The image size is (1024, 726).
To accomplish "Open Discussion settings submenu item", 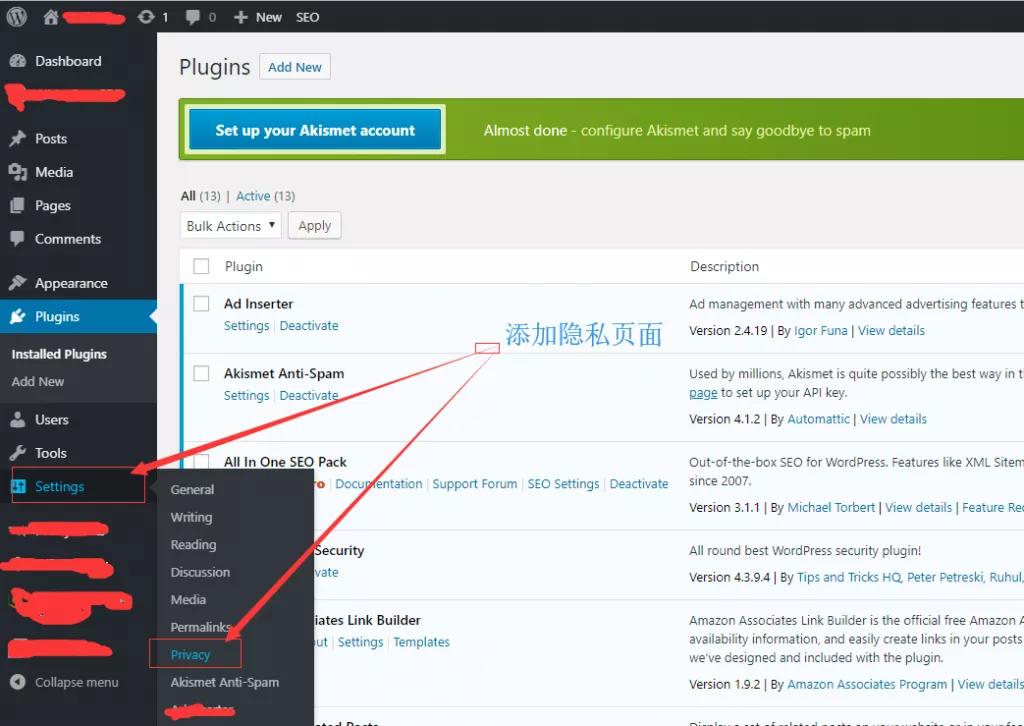I will point(200,572).
